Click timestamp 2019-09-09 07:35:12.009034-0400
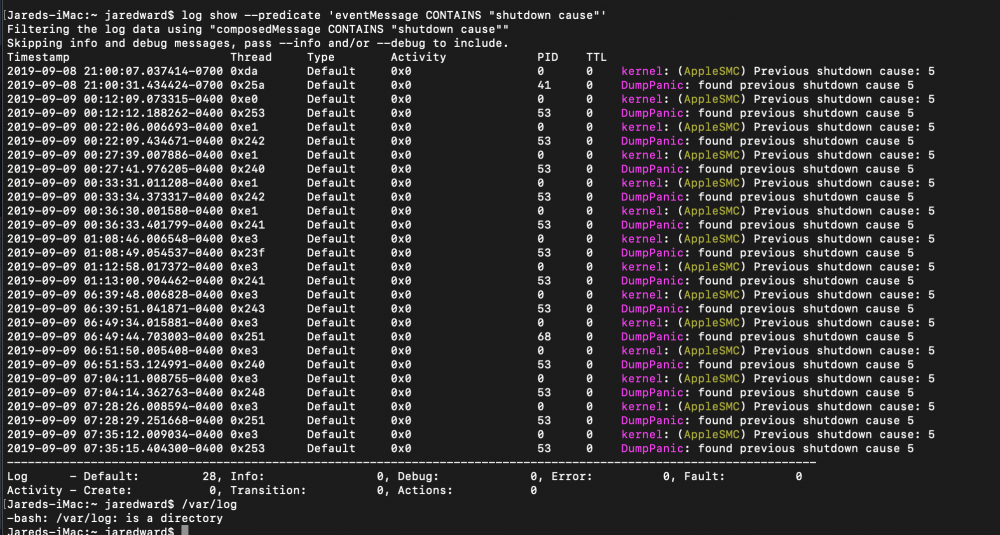Image resolution: width=1000 pixels, height=535 pixels. tap(115, 435)
